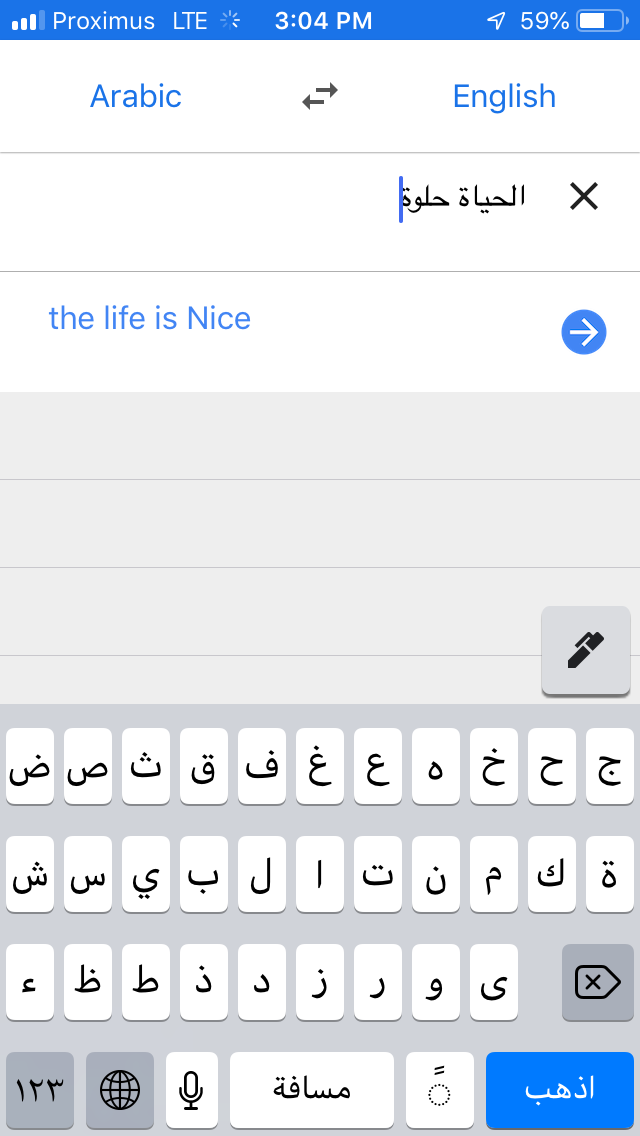The height and width of the screenshot is (1136, 640).
Task: Open full translation with blue arrow
Action: [x=584, y=332]
